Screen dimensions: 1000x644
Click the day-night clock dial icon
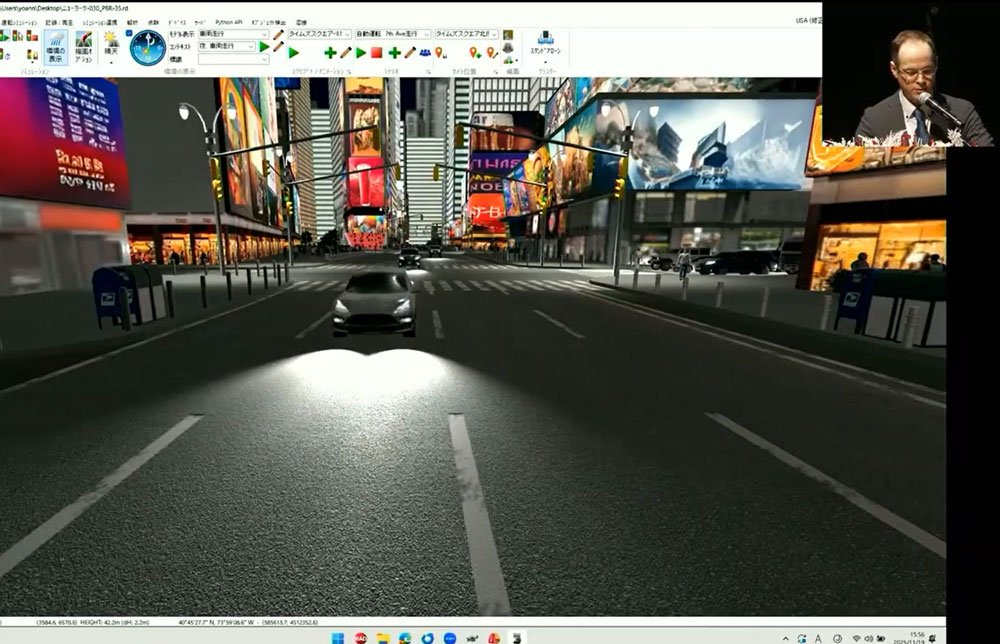coord(148,47)
